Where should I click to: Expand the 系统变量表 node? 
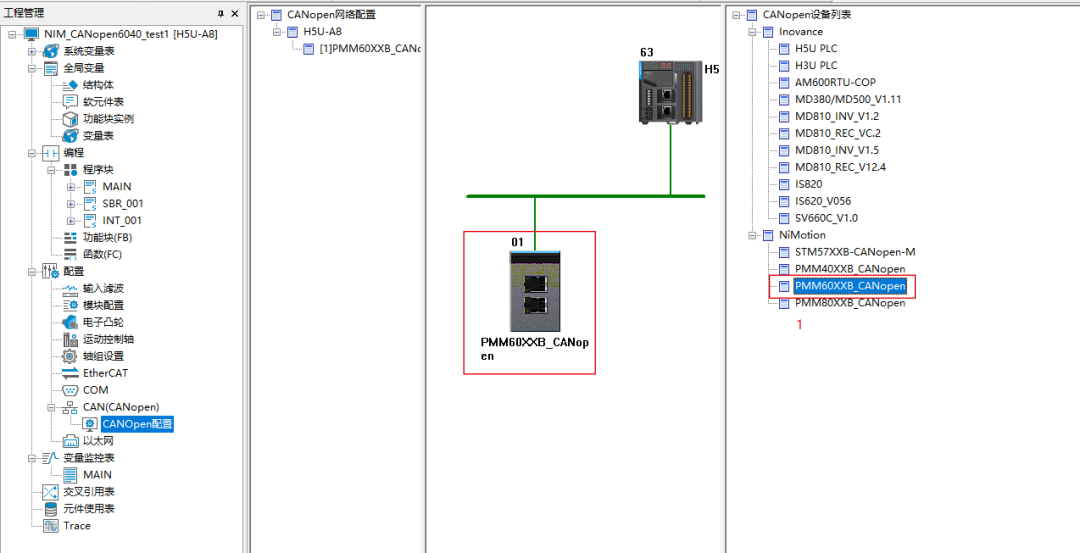click(x=32, y=52)
